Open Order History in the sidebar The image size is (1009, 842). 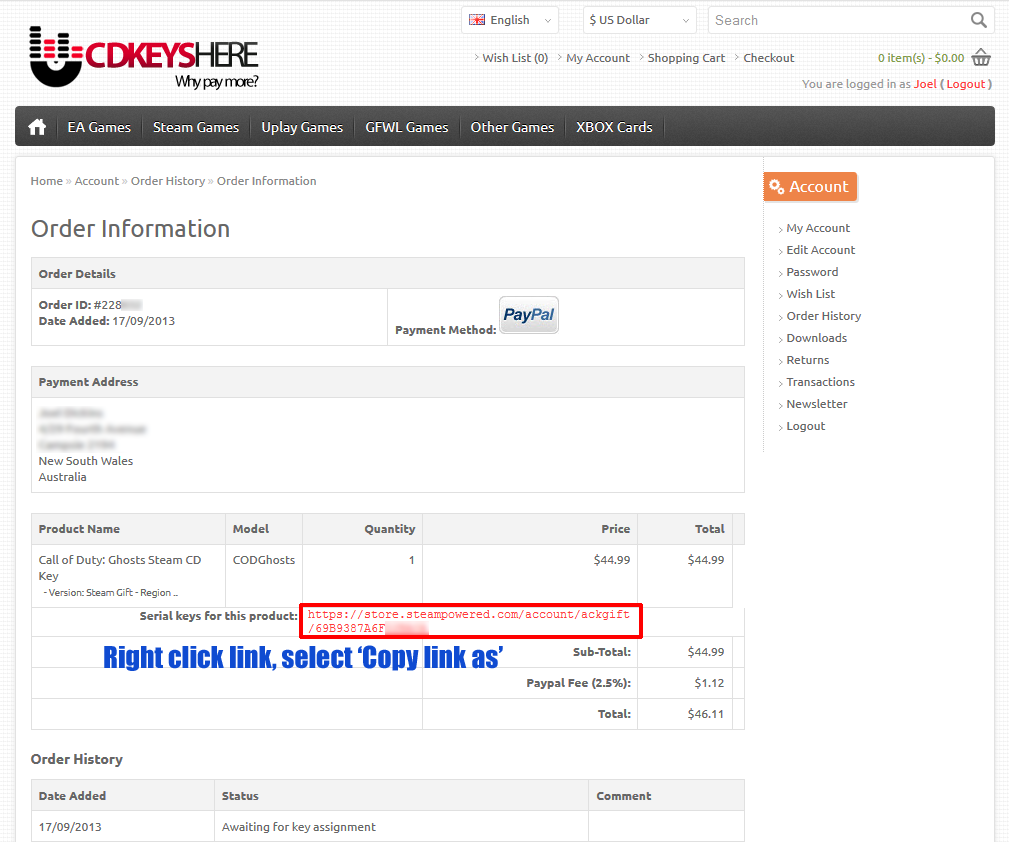point(824,315)
